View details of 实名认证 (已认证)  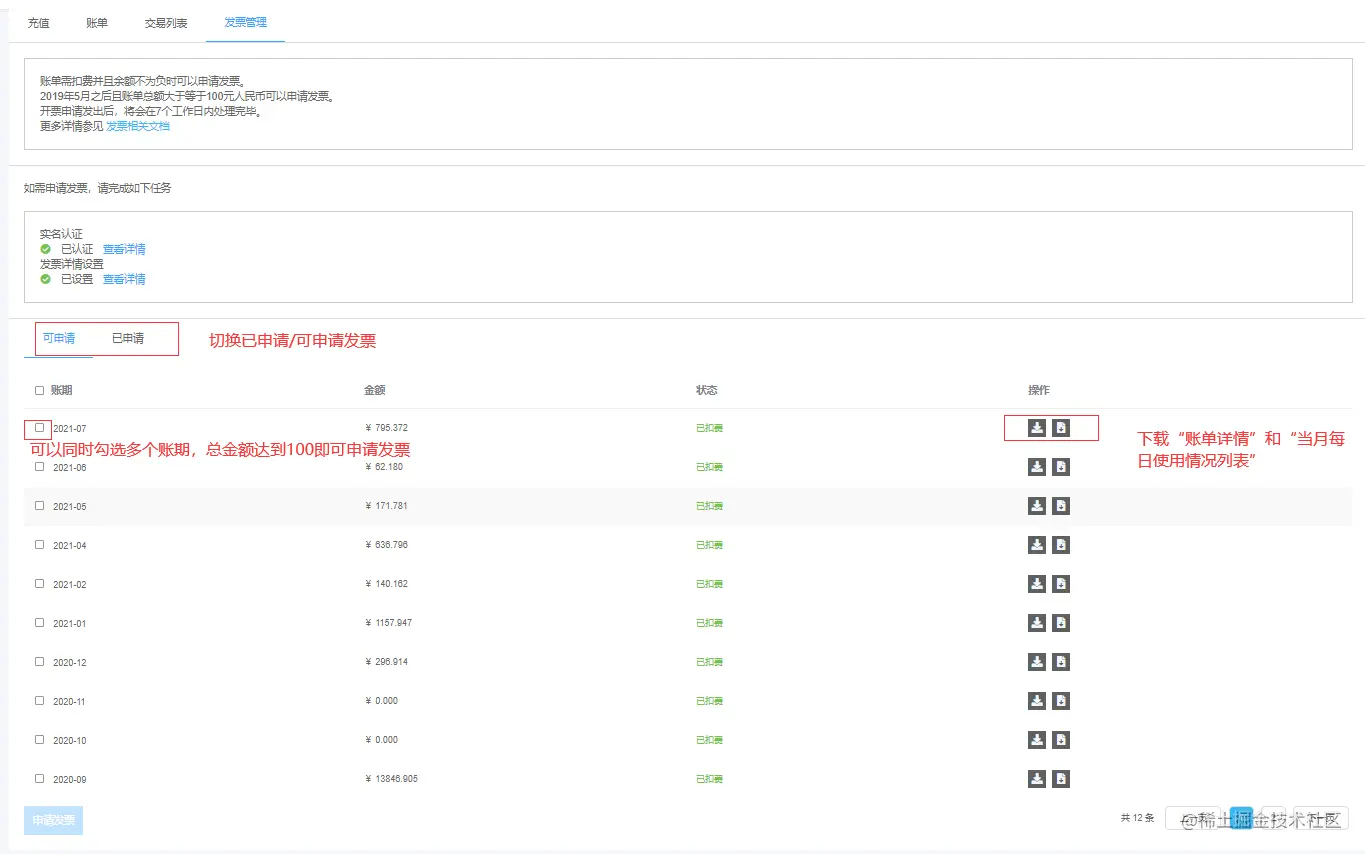click(x=124, y=249)
